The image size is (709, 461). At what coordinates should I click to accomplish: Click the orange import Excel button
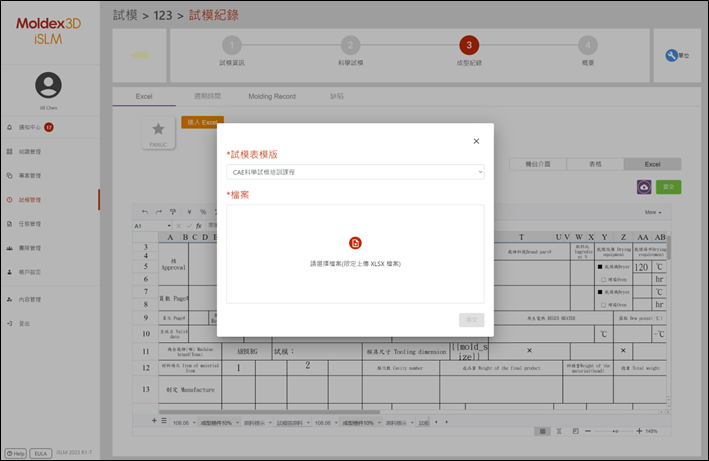[203, 122]
